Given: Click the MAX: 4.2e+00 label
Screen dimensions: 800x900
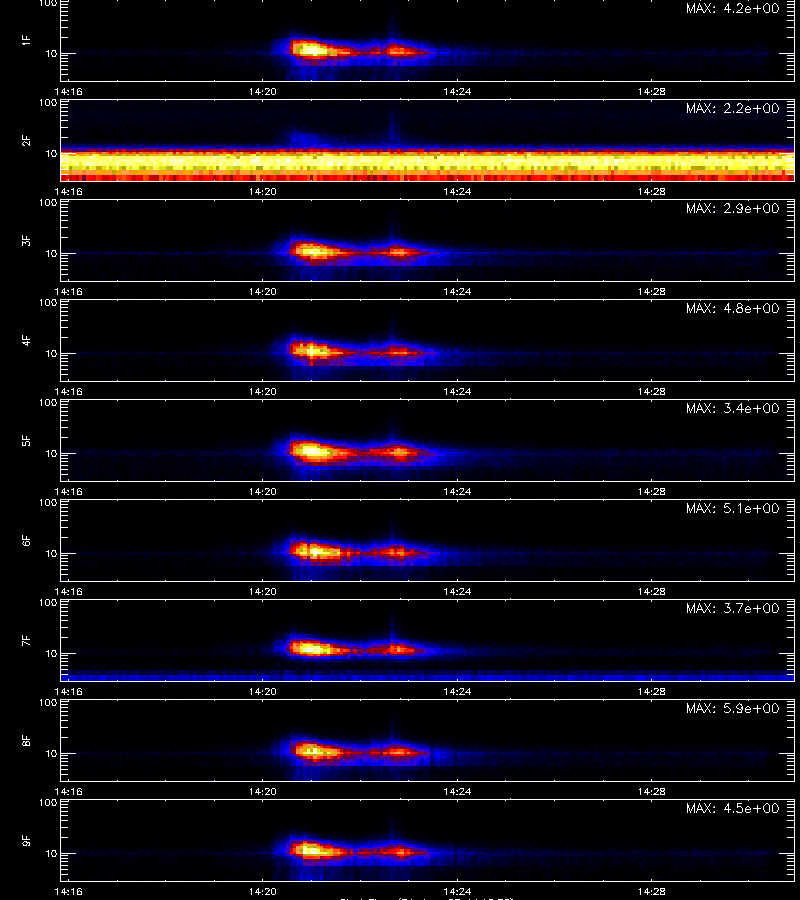Looking at the screenshot, I should click(x=733, y=9).
